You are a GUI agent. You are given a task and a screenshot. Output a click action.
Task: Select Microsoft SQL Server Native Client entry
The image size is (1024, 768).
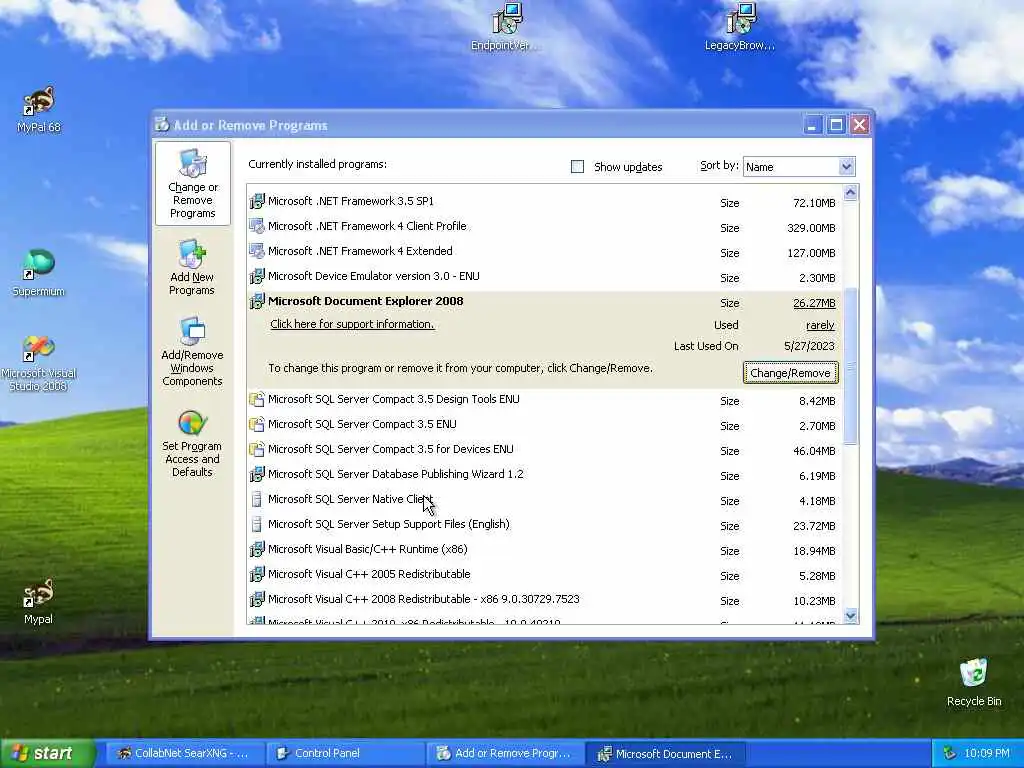point(544,499)
